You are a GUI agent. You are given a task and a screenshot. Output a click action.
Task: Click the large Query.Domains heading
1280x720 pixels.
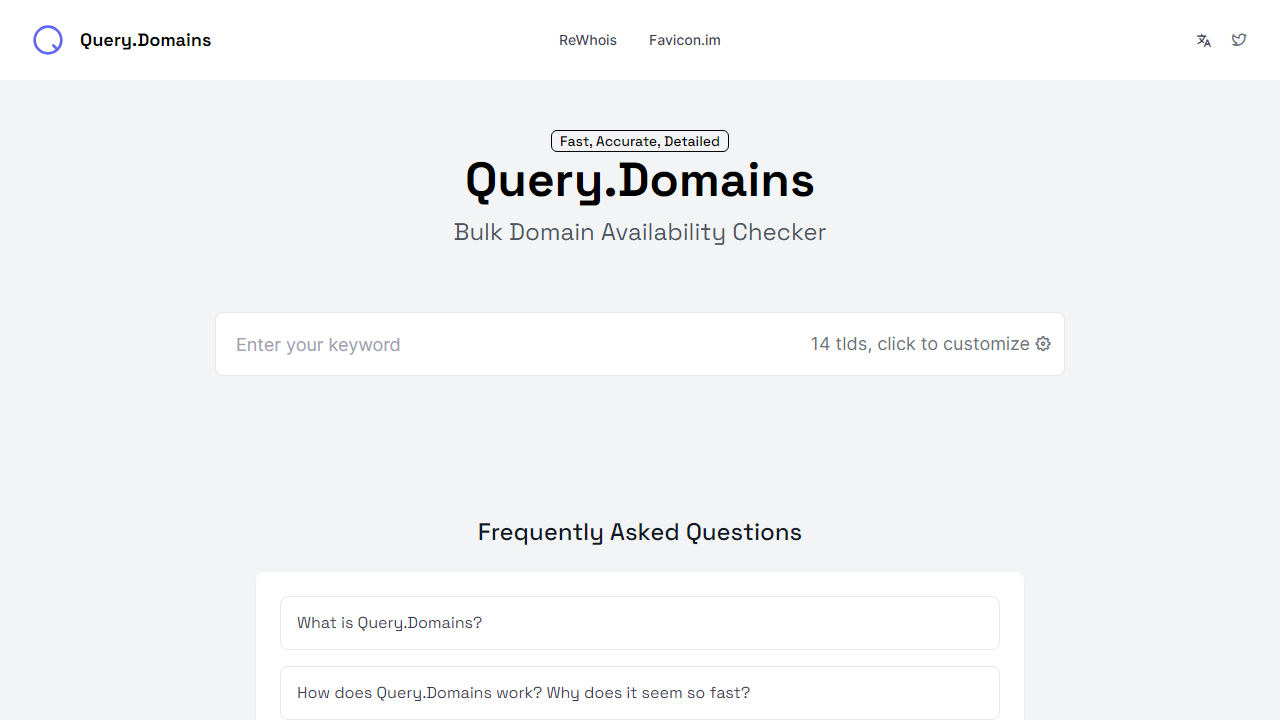(640, 181)
